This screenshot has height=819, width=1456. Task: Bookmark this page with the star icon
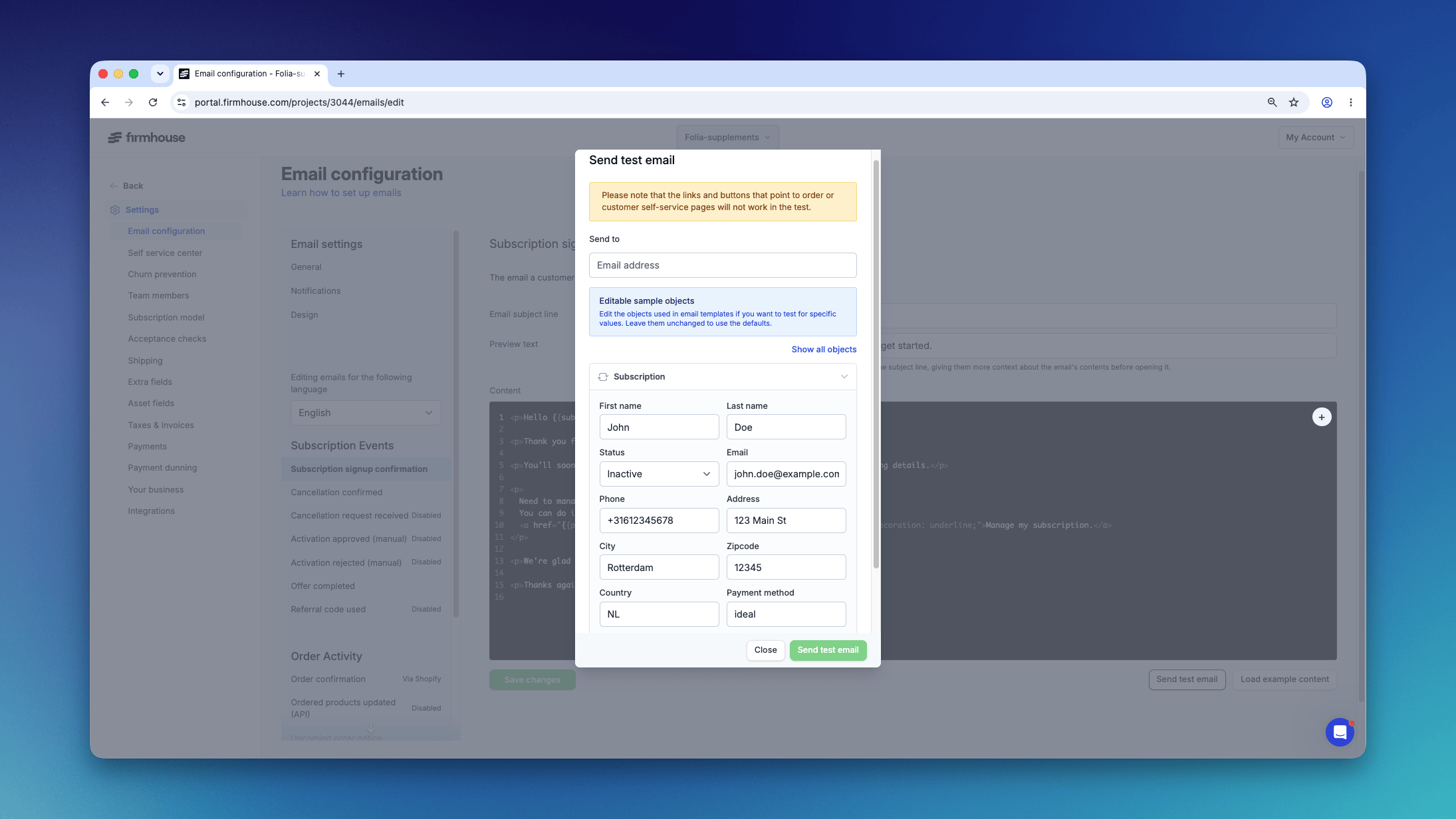pos(1294,102)
